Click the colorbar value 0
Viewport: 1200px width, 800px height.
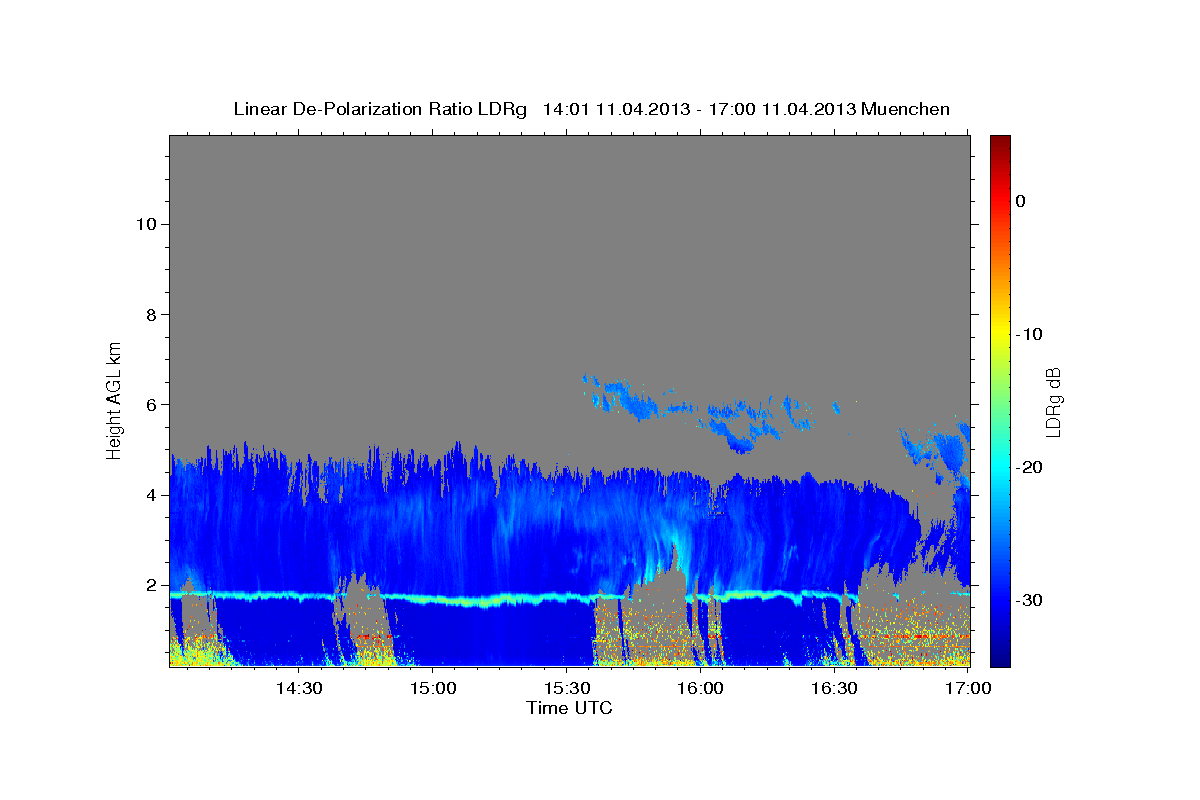click(x=1020, y=201)
